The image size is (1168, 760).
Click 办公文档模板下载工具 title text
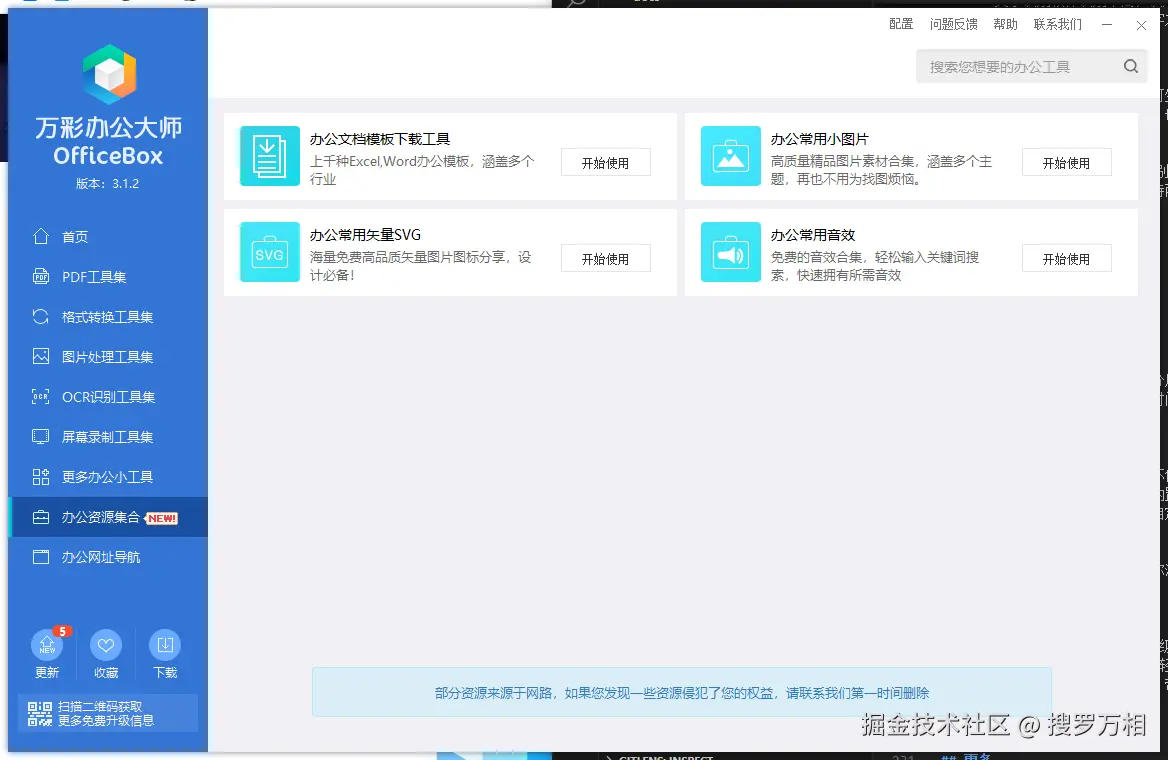click(x=380, y=139)
